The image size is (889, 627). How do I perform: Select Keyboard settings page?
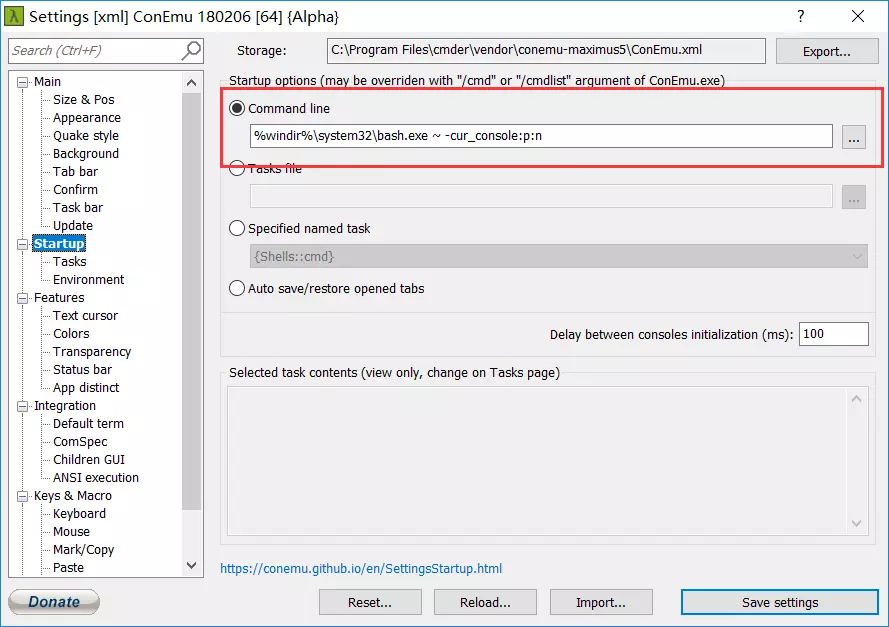(x=79, y=514)
